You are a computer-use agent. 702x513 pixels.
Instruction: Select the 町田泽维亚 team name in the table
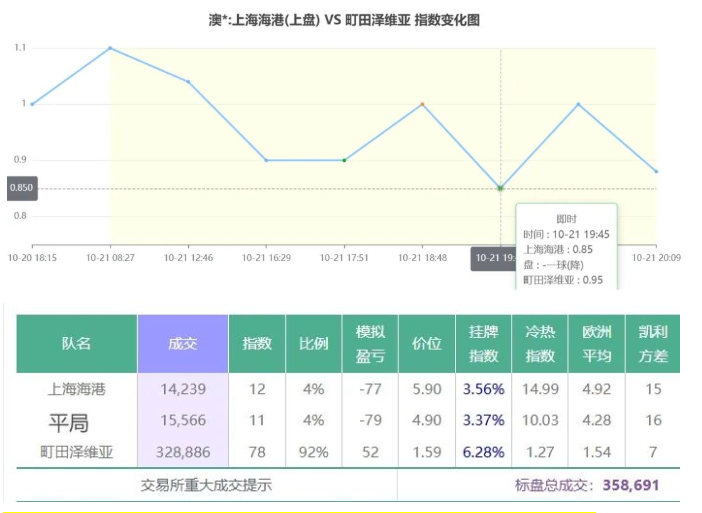[x=76, y=452]
